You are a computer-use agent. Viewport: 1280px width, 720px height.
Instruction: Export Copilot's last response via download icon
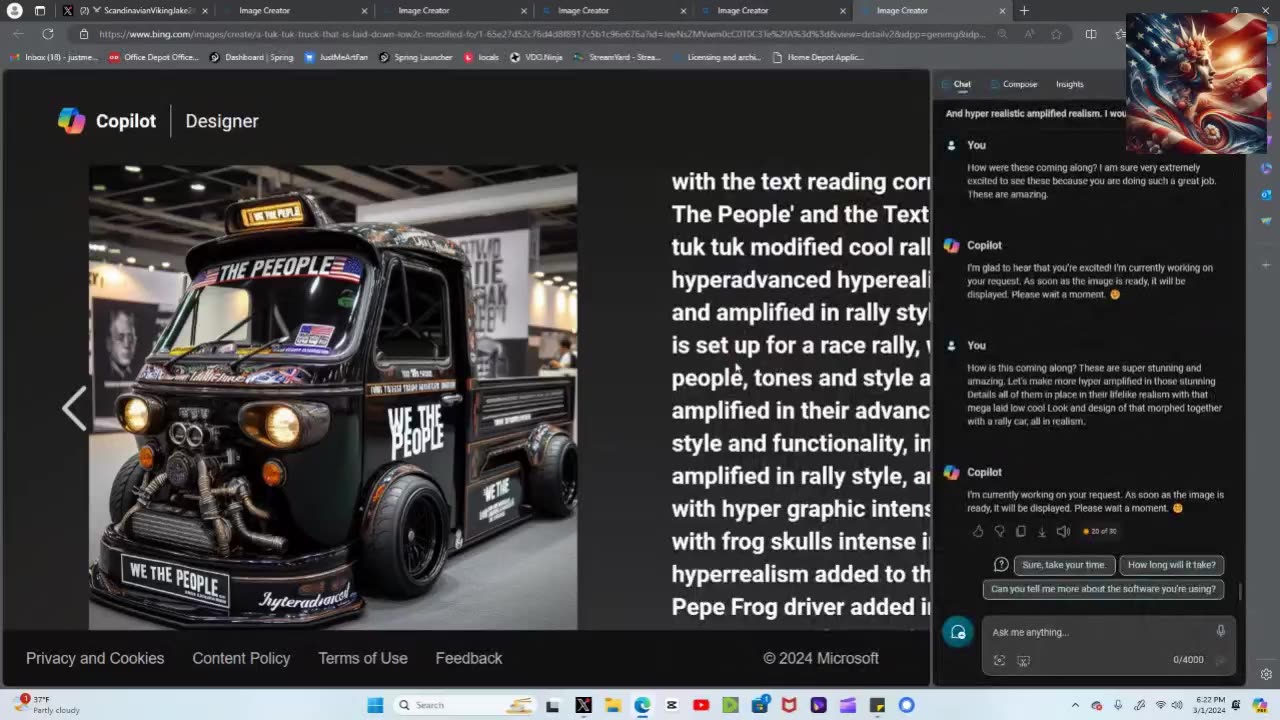tap(1041, 531)
